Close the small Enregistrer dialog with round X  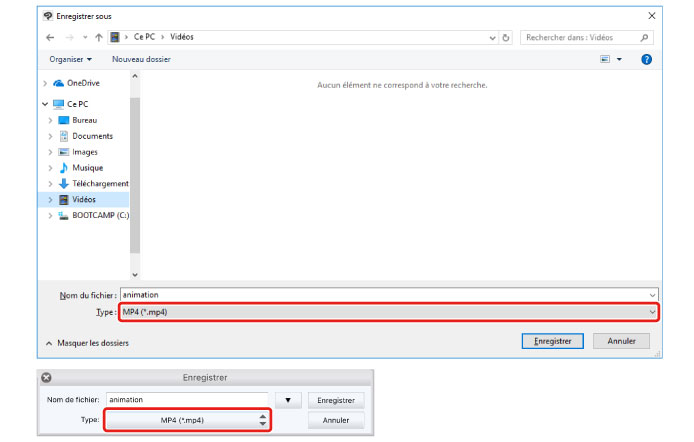pyautogui.click(x=46, y=377)
